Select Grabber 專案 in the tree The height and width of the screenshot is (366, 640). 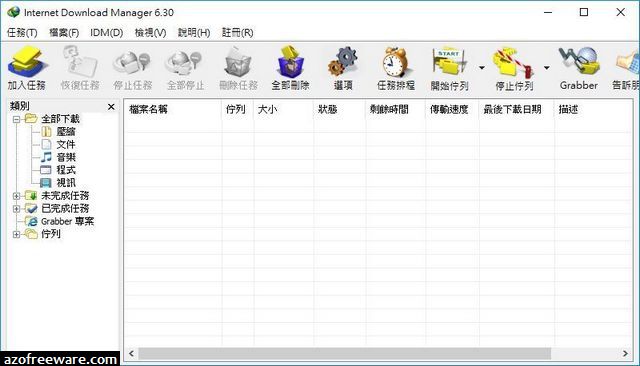pos(67,221)
